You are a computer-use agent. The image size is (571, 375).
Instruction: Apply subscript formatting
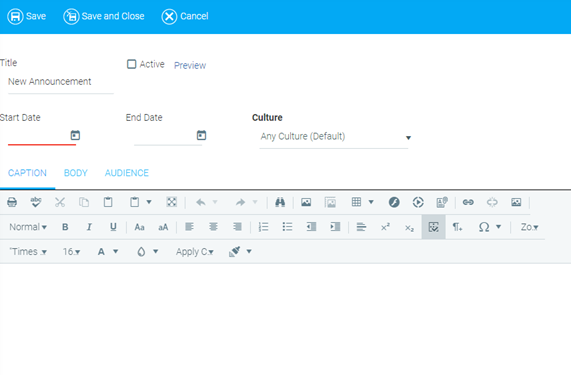click(409, 227)
